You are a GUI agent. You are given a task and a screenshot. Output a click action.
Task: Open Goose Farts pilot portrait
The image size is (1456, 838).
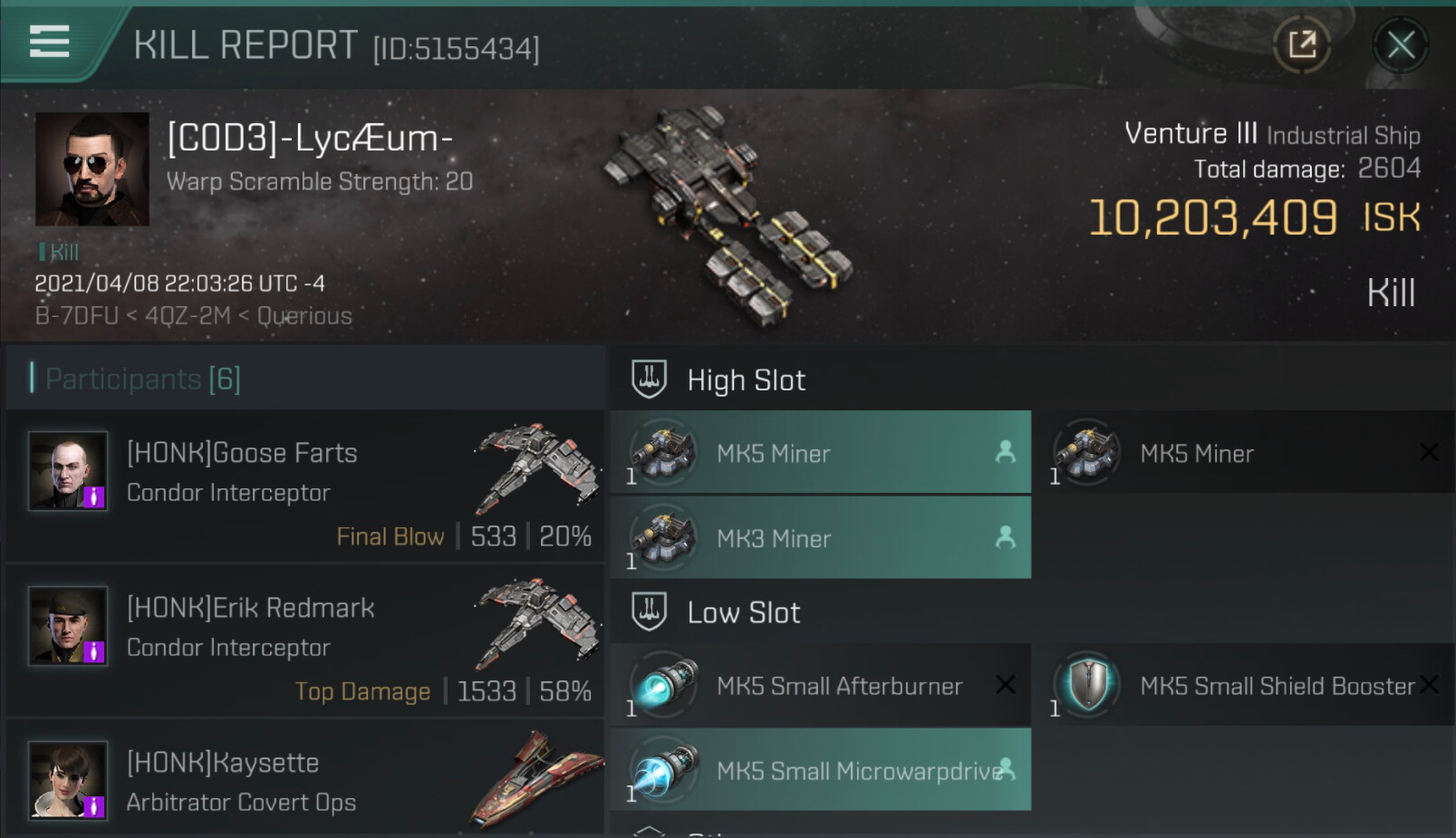[x=68, y=471]
